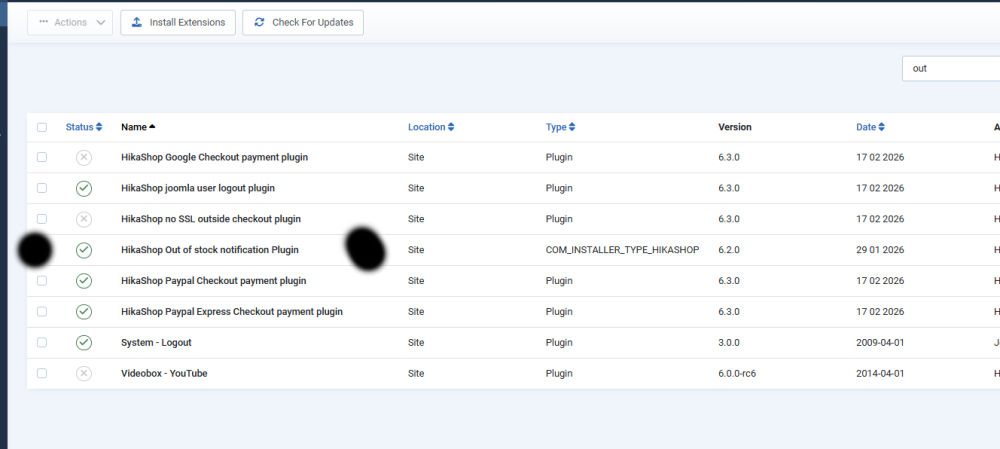Select the 'System - Logout' name
The width and height of the screenshot is (1000, 449).
coord(156,342)
